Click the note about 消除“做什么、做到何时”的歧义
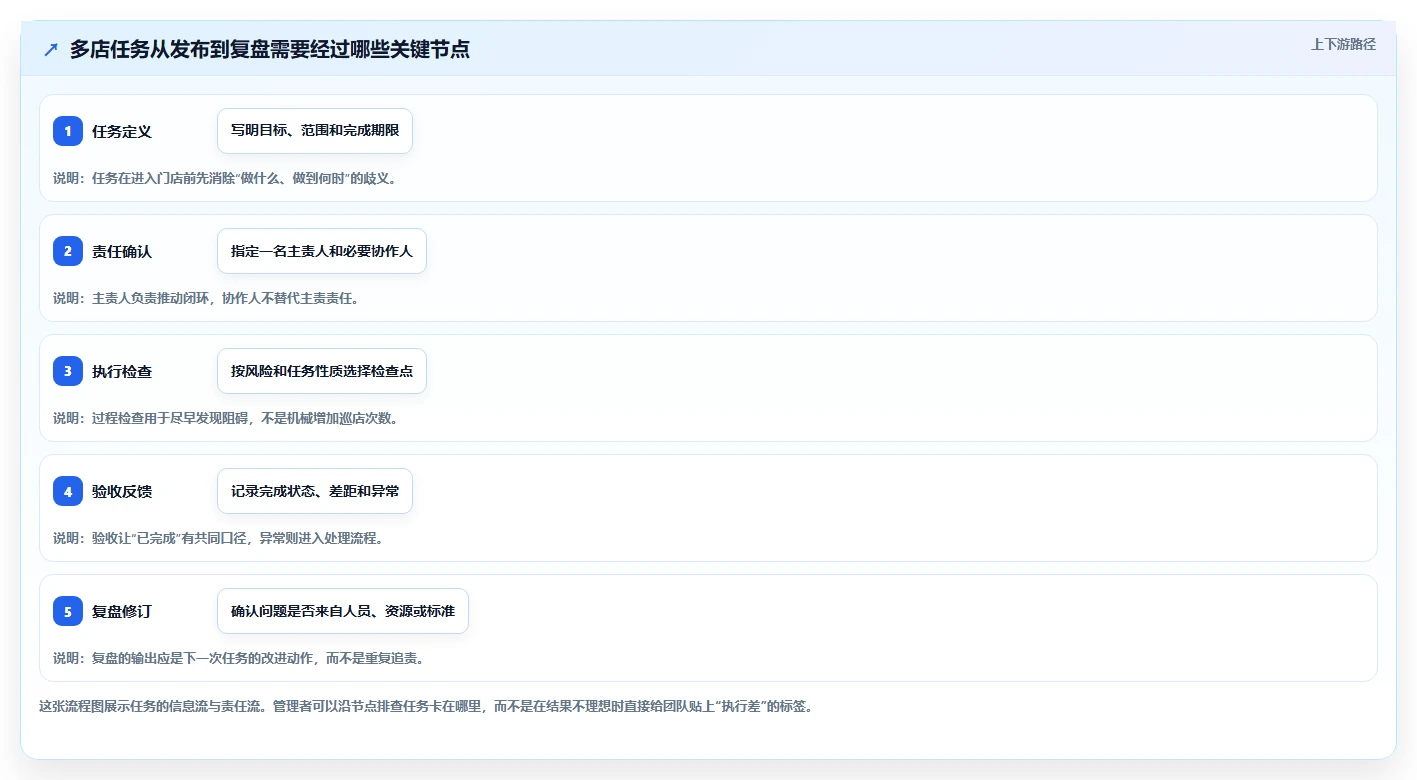This screenshot has height=780, width=1417. tap(225, 178)
